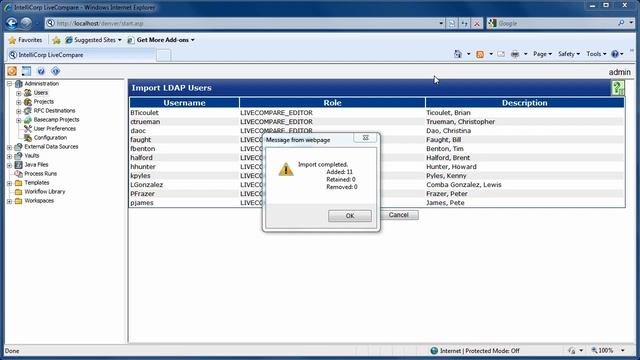This screenshot has width=640, height=360.
Task: Click the External Data Sources icon
Action: point(18,147)
